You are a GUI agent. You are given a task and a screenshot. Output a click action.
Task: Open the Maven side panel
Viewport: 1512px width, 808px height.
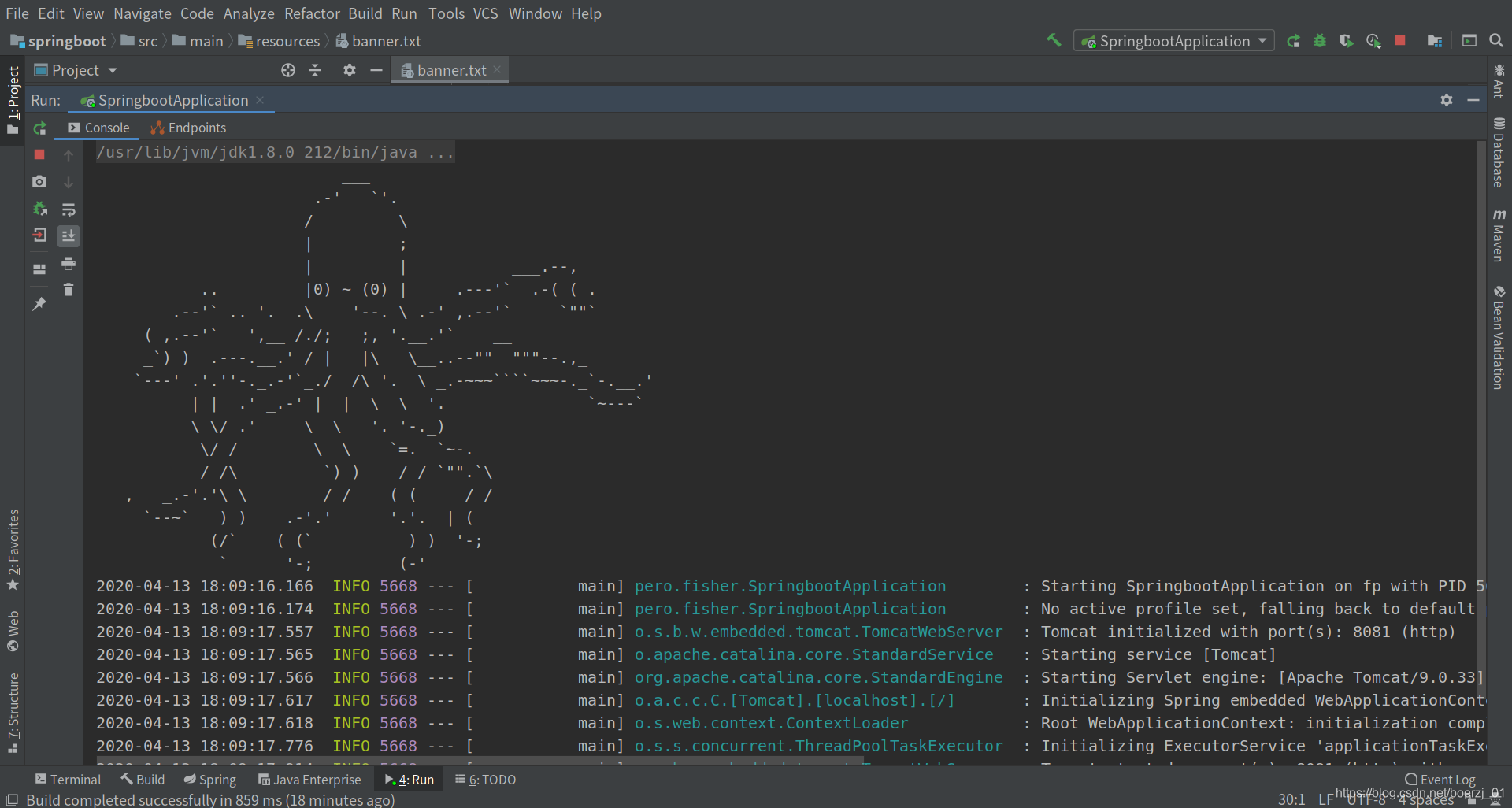point(1499,235)
